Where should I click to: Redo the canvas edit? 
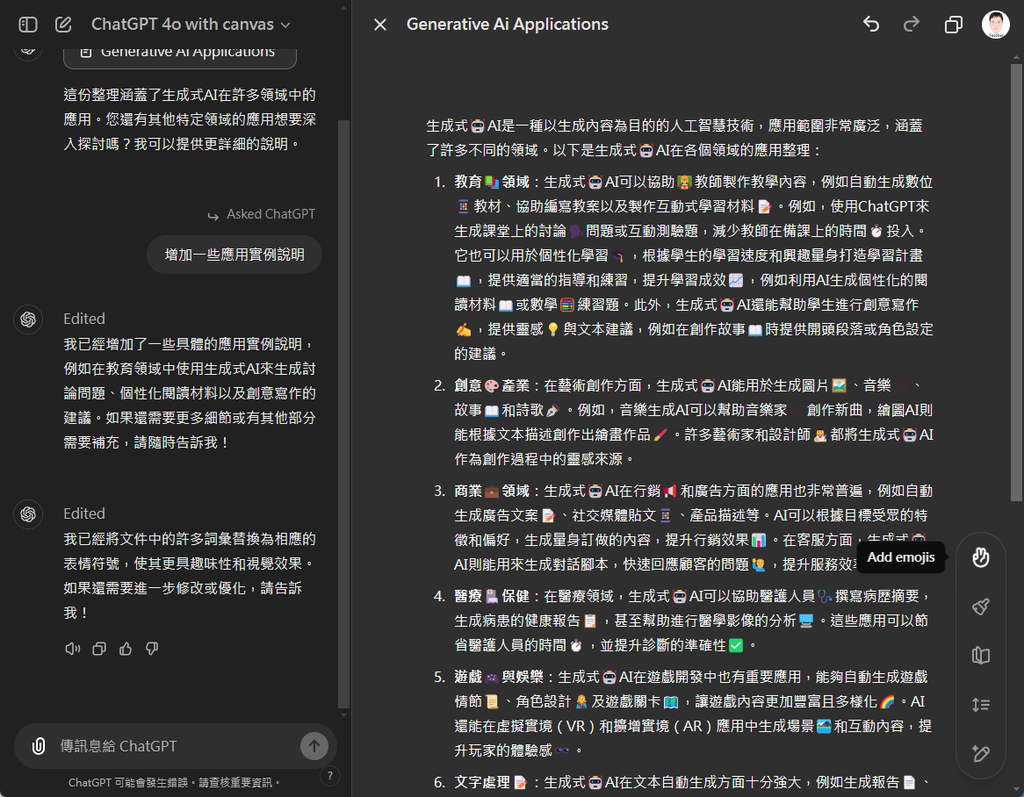pos(911,25)
